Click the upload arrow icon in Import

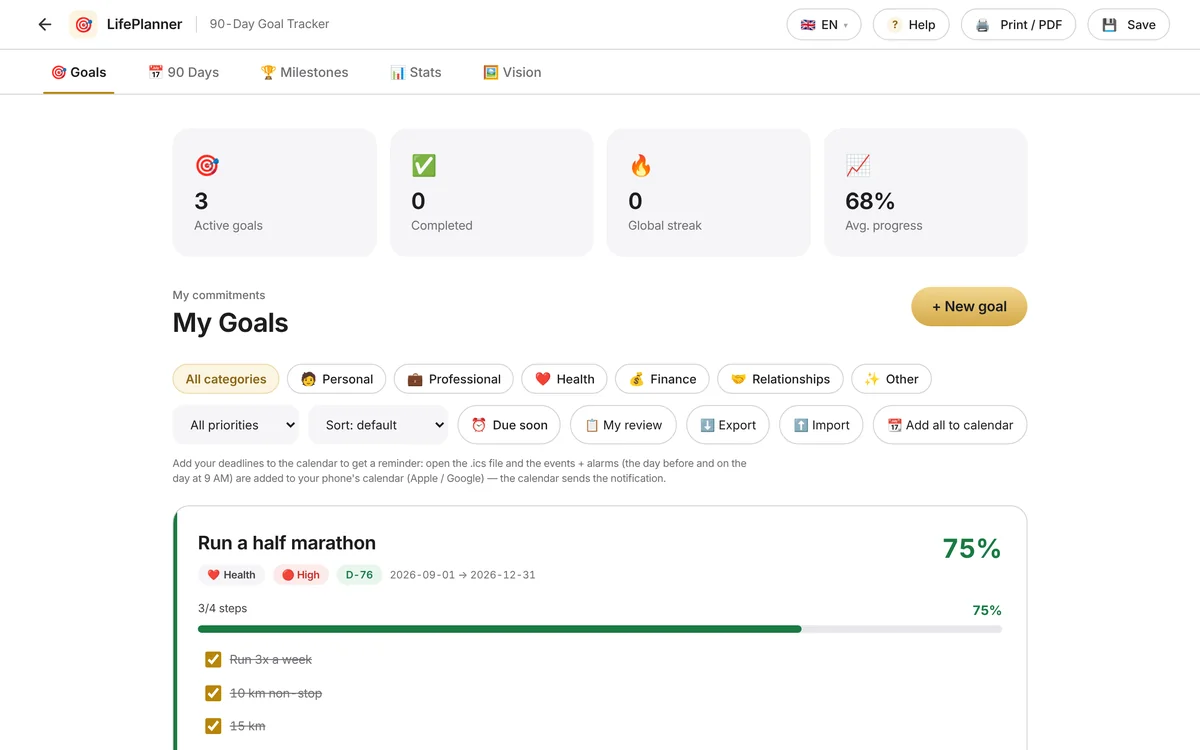pos(801,425)
